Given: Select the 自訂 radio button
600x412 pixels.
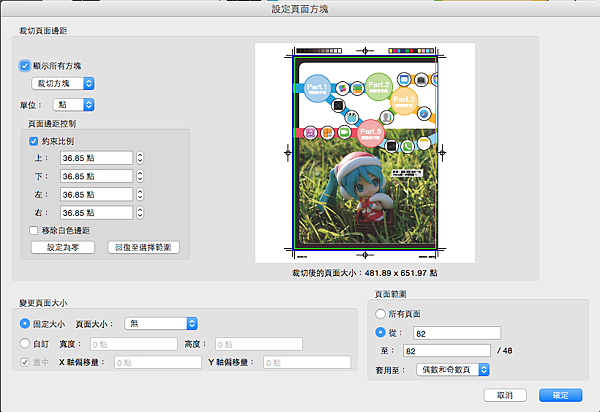Looking at the screenshot, I should tap(25, 344).
